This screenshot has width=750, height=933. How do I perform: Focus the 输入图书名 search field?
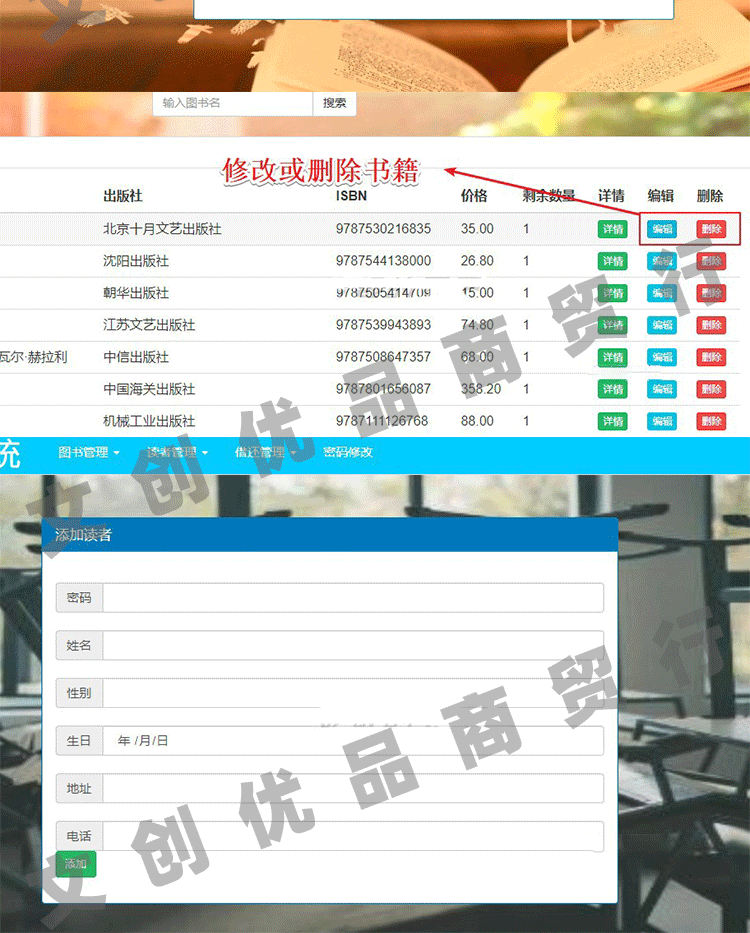pyautogui.click(x=233, y=104)
